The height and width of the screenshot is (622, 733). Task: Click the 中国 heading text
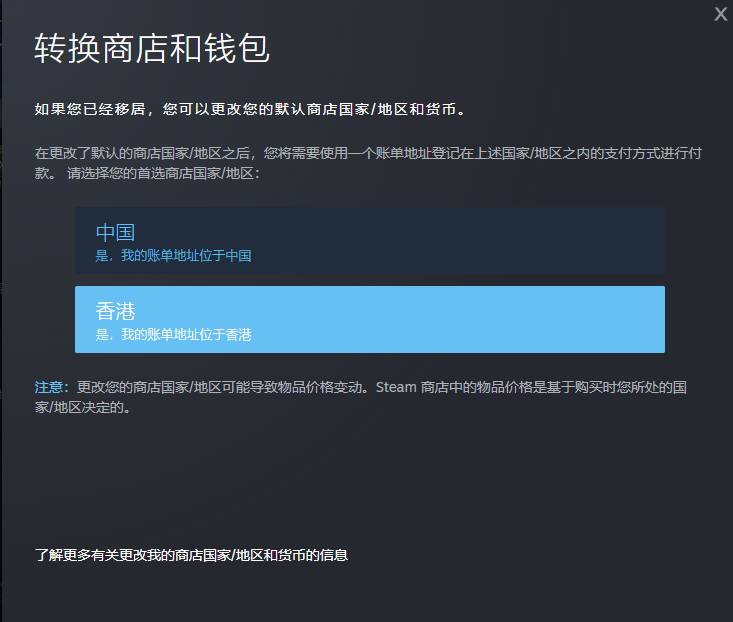pyautogui.click(x=115, y=232)
